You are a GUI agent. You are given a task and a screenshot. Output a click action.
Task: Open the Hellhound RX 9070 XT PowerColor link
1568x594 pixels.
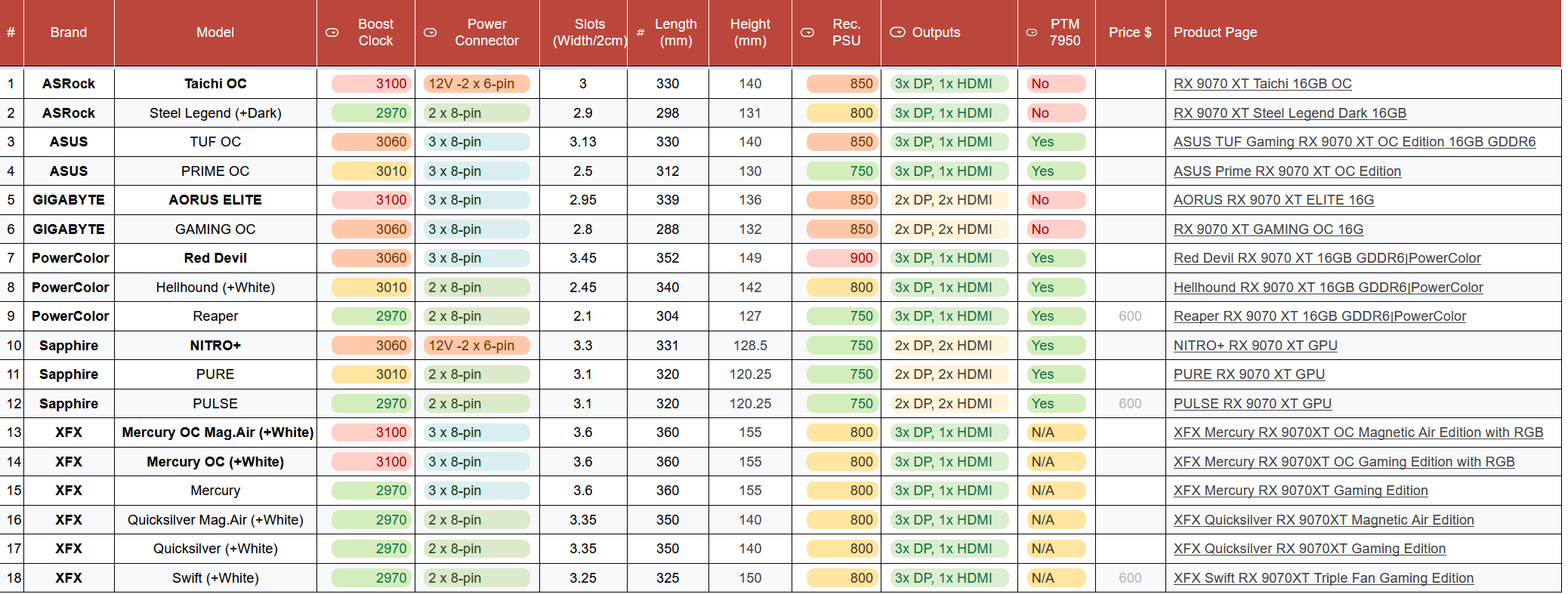coord(1328,288)
